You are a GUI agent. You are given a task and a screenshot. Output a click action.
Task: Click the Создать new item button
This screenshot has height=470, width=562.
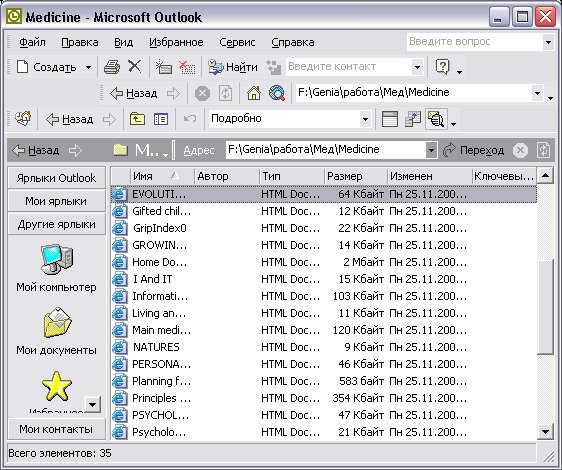pyautogui.click(x=46, y=67)
